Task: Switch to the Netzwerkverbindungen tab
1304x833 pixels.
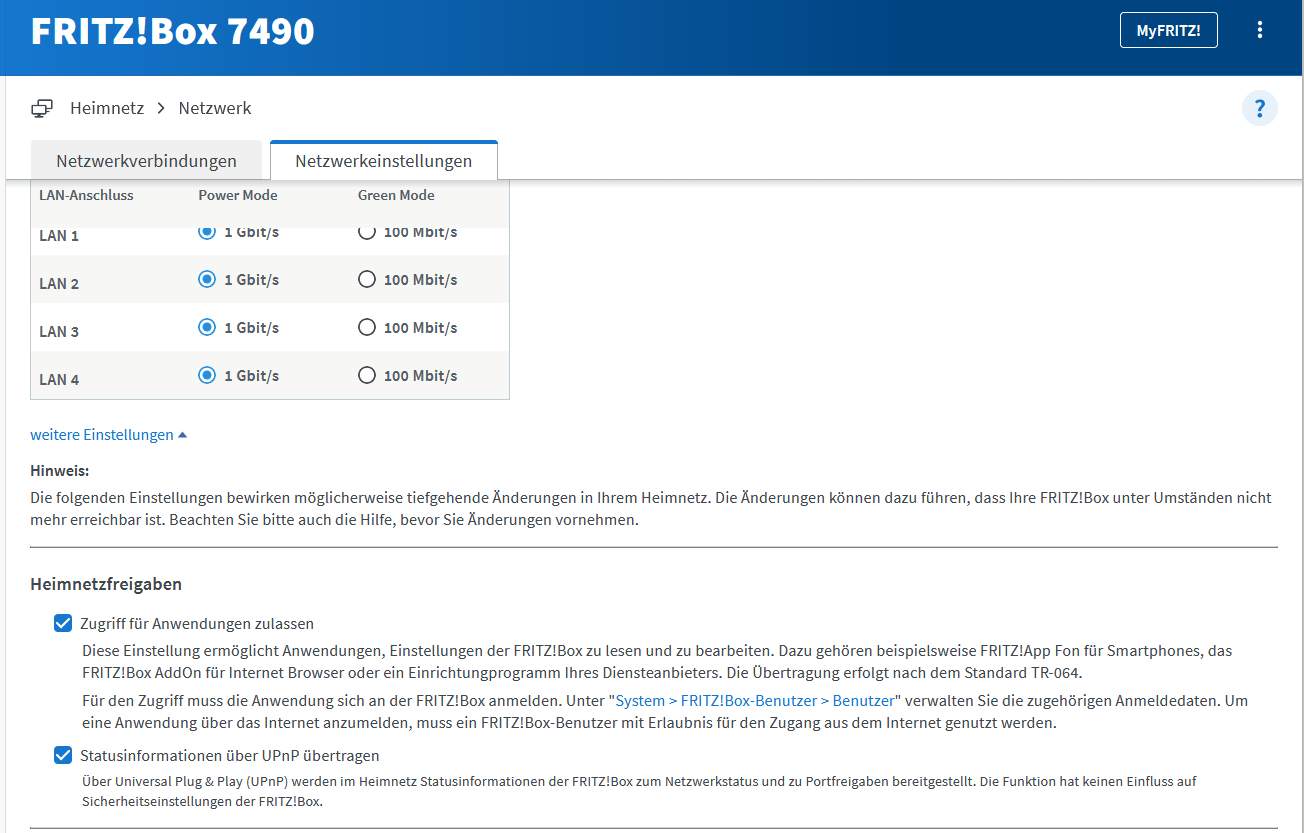Action: point(146,161)
